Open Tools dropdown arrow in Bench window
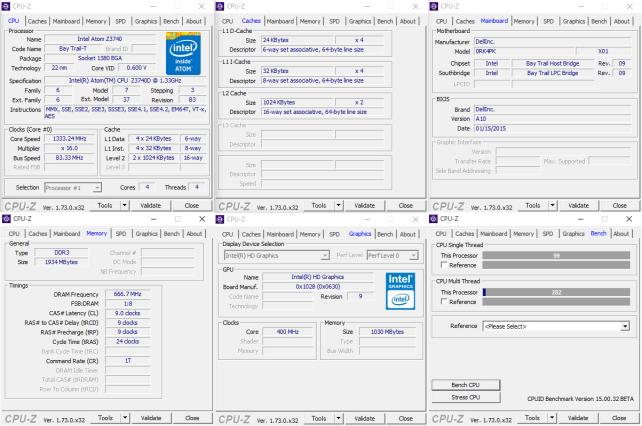This screenshot has height=426, width=642. [550, 417]
